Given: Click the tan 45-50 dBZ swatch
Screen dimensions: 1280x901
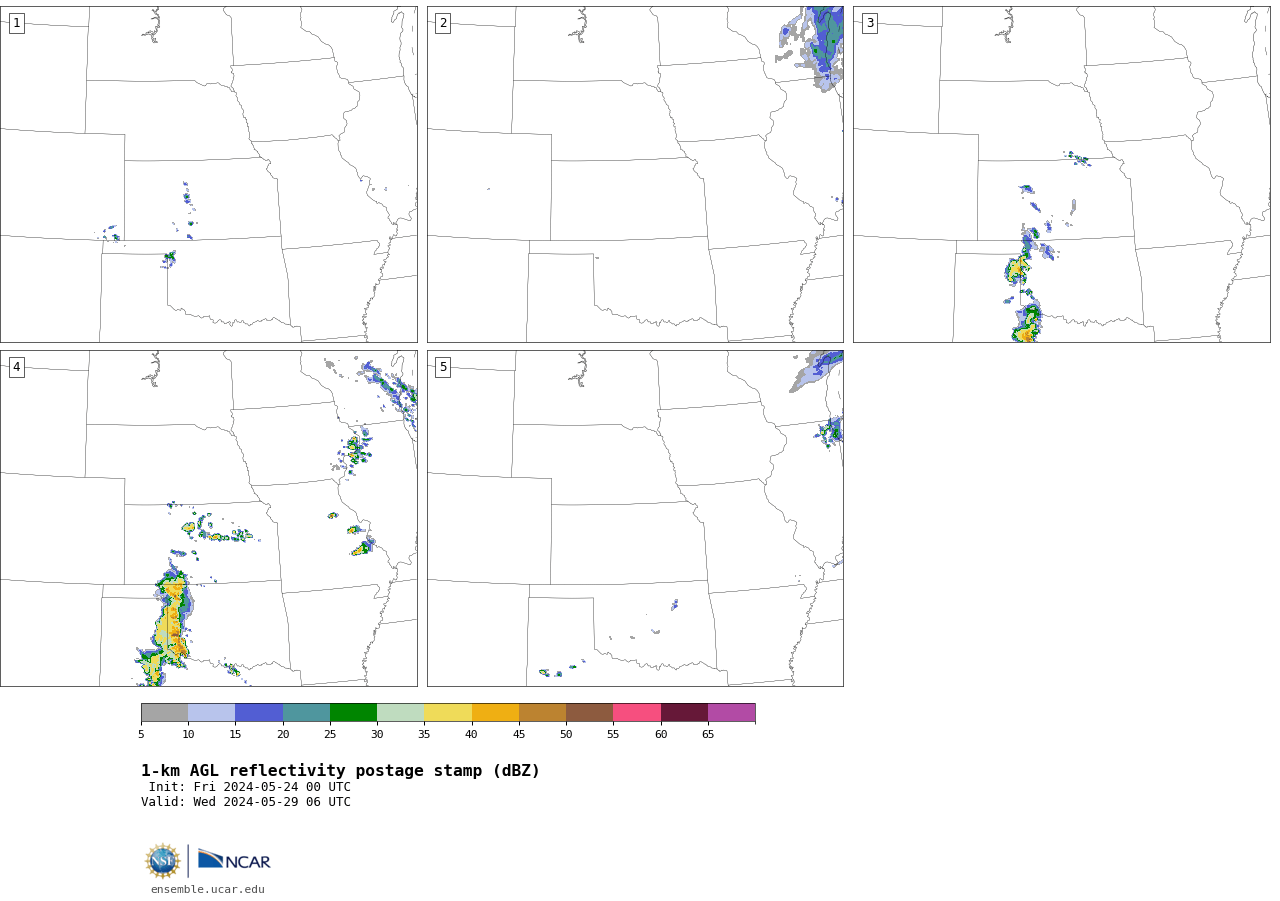Looking at the screenshot, I should pos(543,713).
